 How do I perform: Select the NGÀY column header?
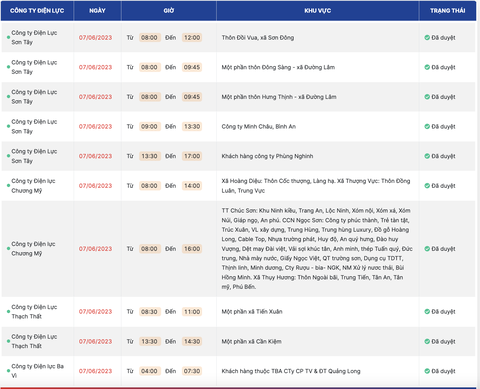coord(97,11)
